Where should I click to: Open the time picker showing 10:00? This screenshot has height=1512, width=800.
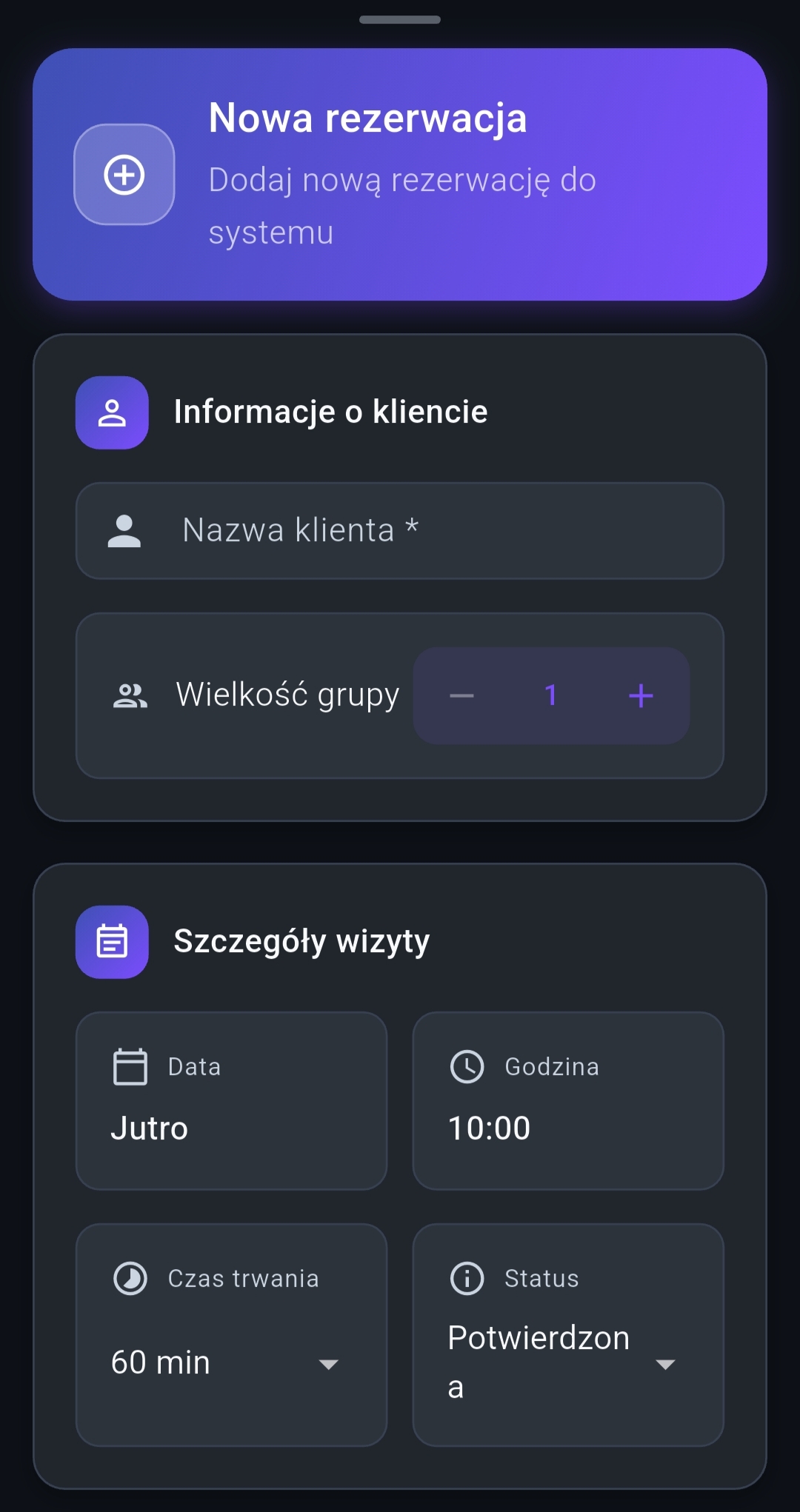(x=568, y=1101)
